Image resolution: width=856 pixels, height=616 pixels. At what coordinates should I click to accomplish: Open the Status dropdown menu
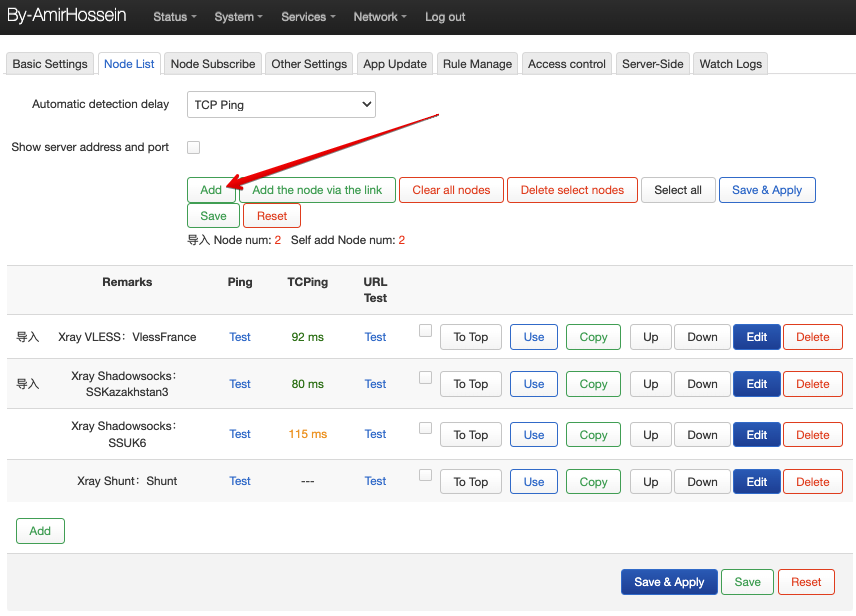pos(174,17)
